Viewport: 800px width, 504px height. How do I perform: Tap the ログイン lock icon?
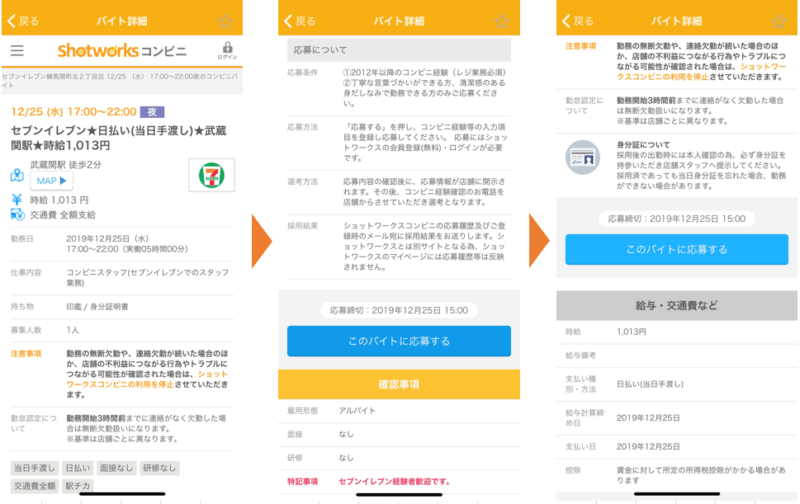click(227, 50)
